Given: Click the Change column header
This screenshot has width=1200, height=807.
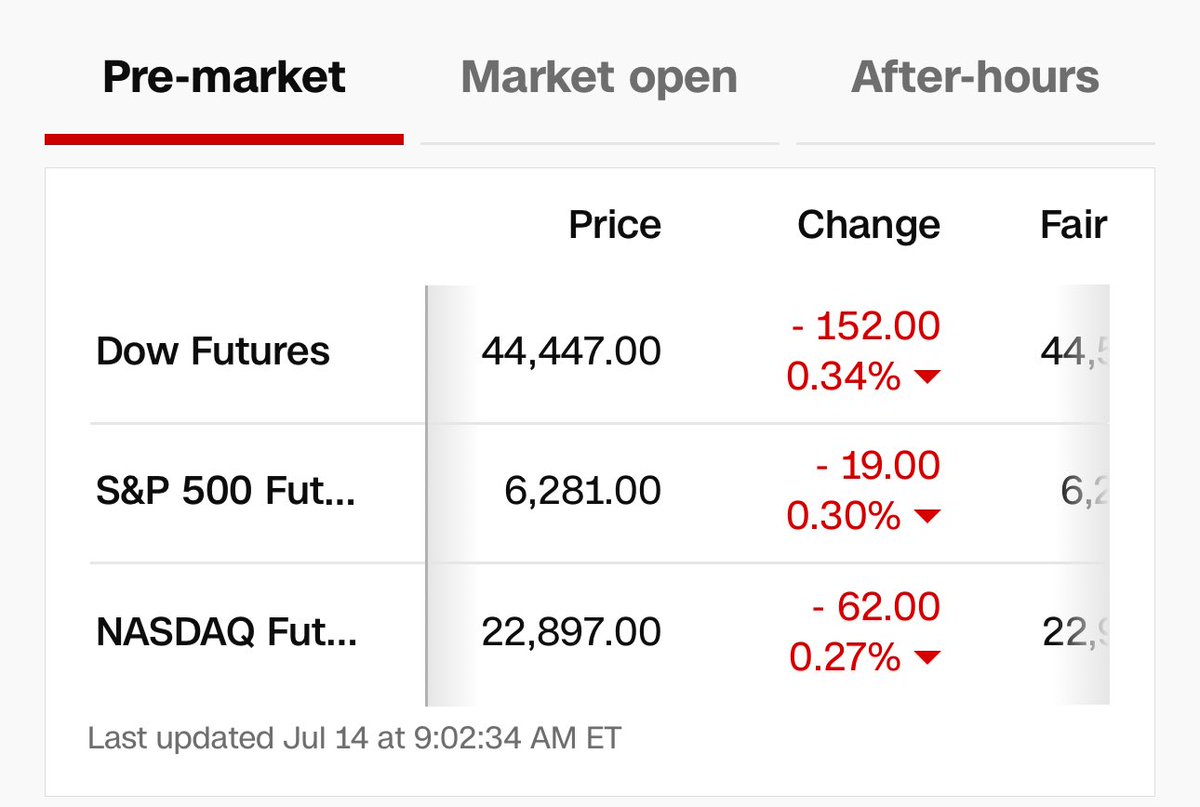Looking at the screenshot, I should [x=869, y=224].
